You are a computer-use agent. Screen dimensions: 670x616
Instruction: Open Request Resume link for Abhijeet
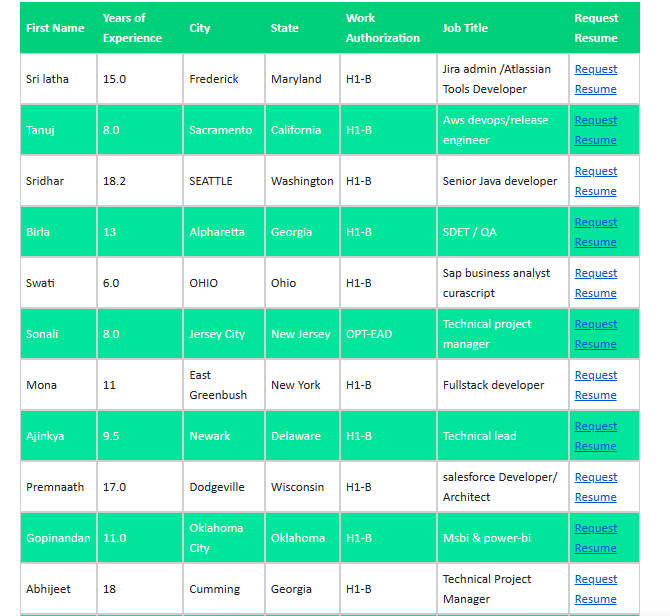pos(596,589)
